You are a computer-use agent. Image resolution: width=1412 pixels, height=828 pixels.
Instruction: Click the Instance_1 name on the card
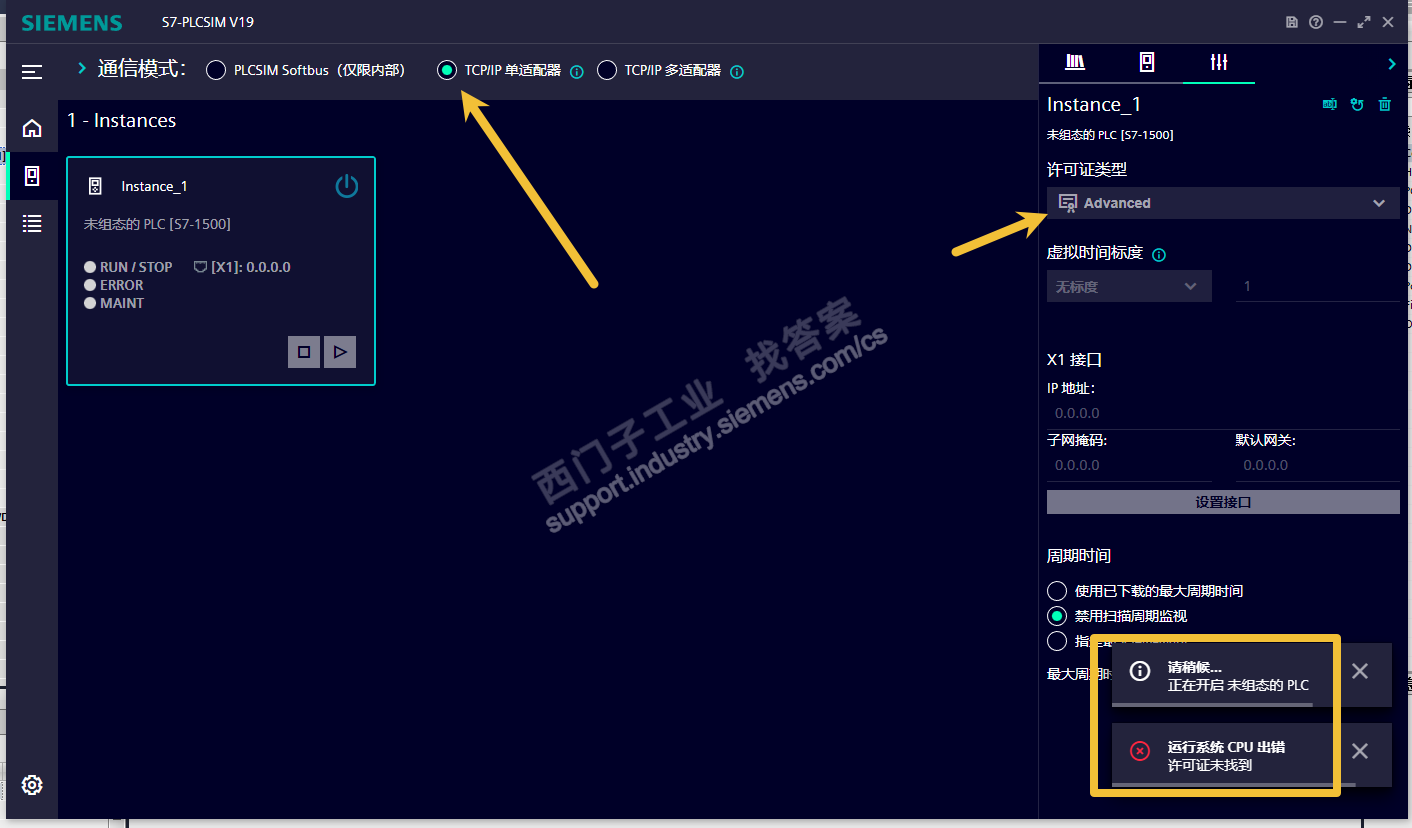tap(154, 186)
